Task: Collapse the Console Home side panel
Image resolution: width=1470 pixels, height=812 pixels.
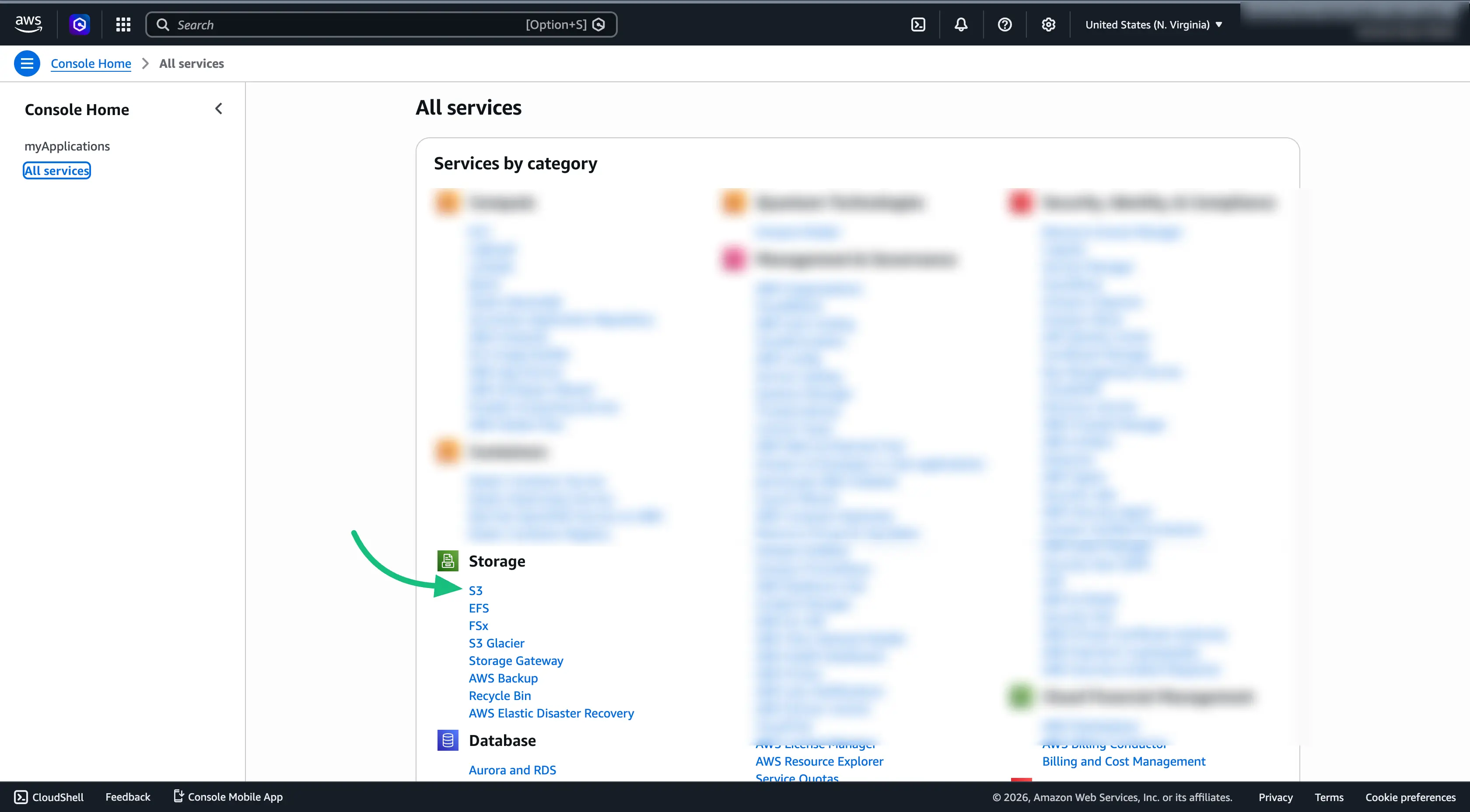Action: (219, 108)
